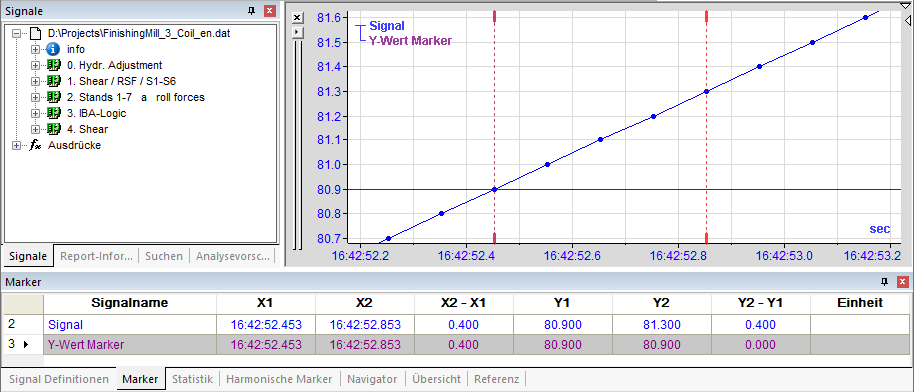This screenshot has width=914, height=392.
Task: Open the Report-Infor... tab
Action: 96,256
